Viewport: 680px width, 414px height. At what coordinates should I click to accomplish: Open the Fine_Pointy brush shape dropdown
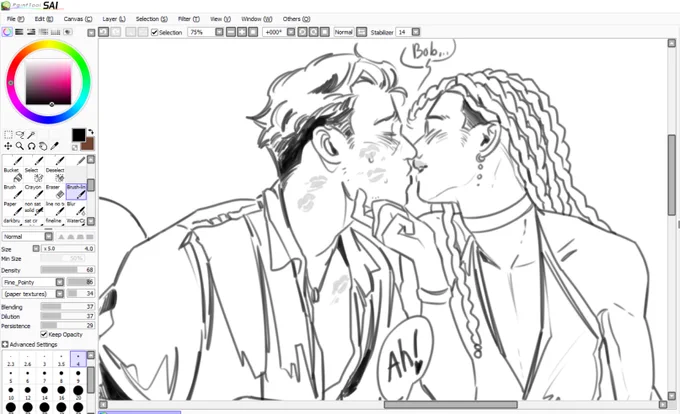[59, 282]
